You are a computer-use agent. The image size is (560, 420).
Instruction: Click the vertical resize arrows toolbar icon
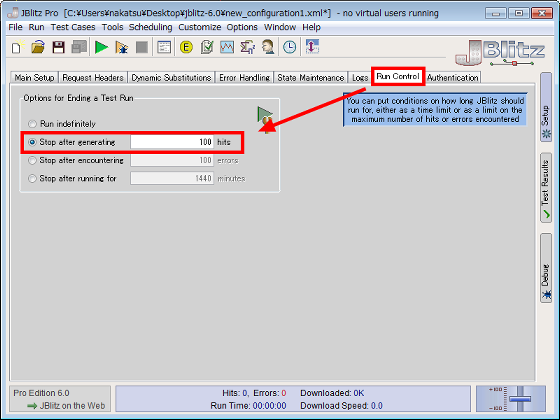coord(312,47)
